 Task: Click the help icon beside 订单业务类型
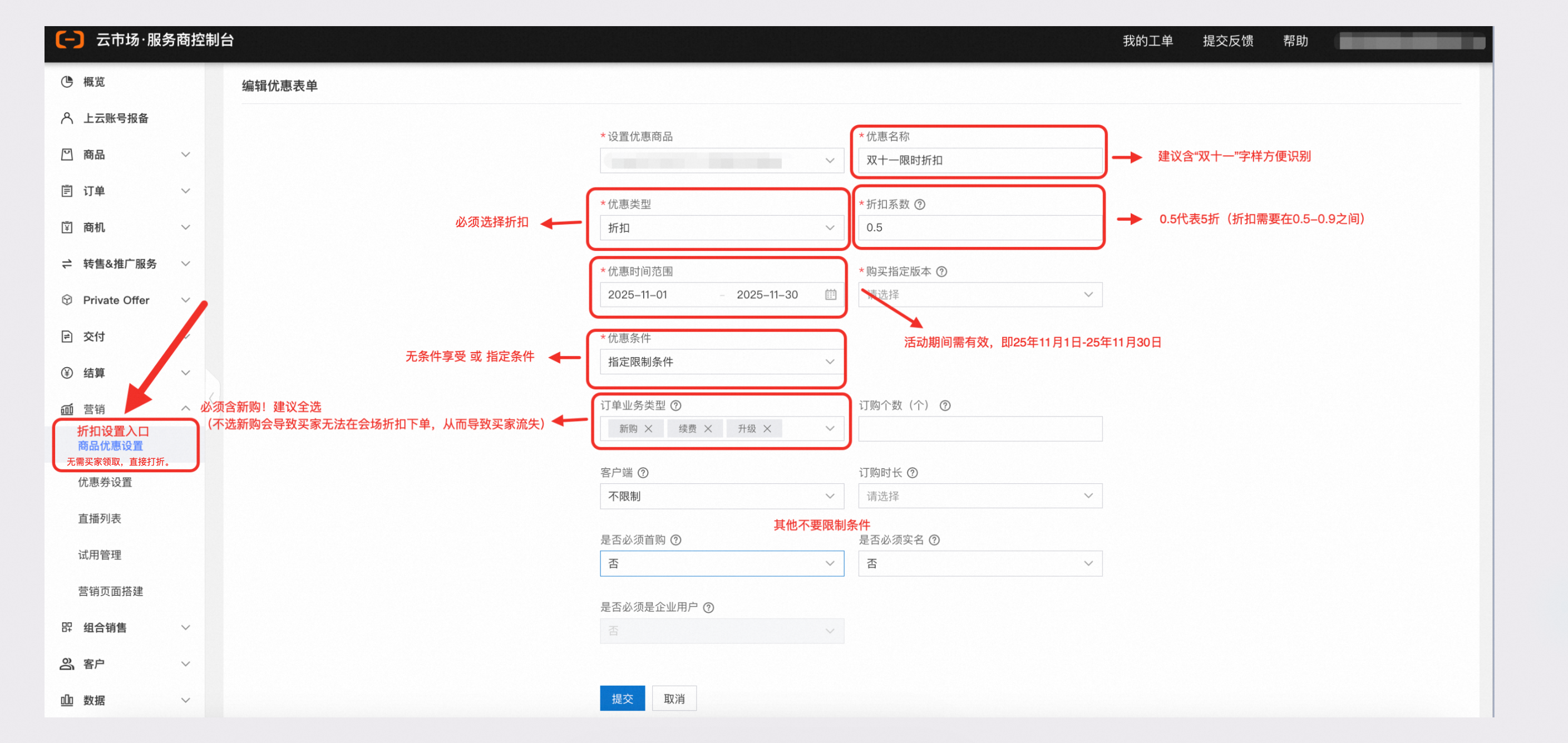tap(675, 405)
